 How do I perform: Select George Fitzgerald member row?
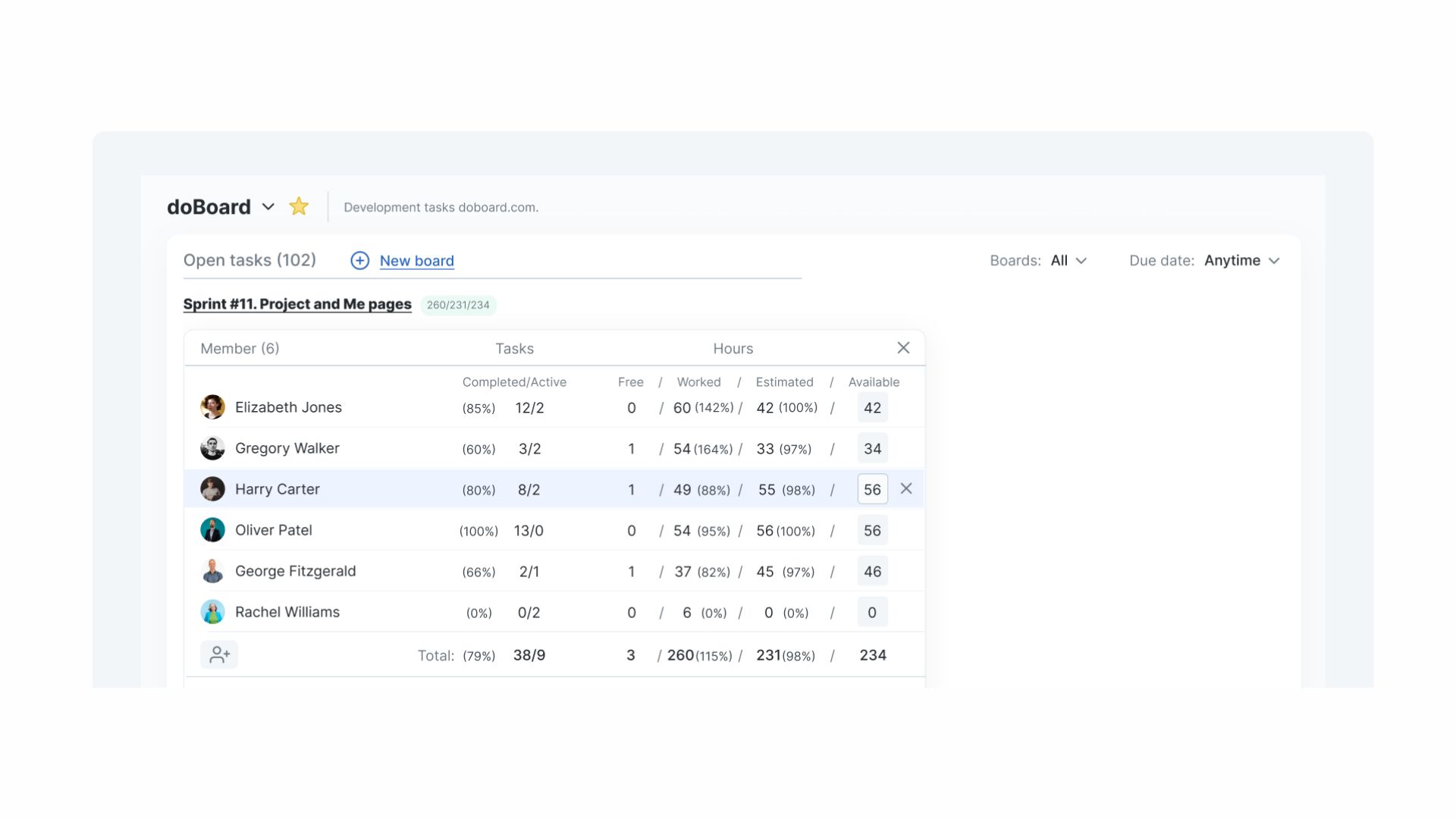295,571
